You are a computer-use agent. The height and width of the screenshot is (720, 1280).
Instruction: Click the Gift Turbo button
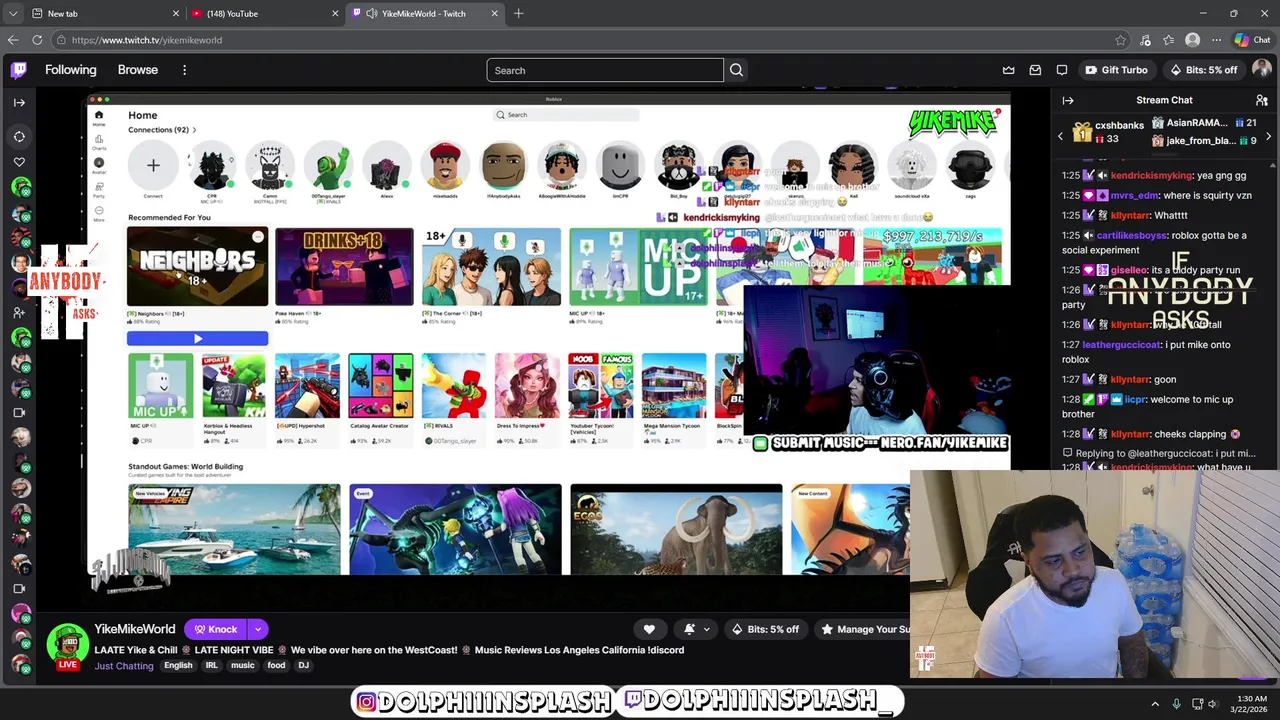[1116, 70]
